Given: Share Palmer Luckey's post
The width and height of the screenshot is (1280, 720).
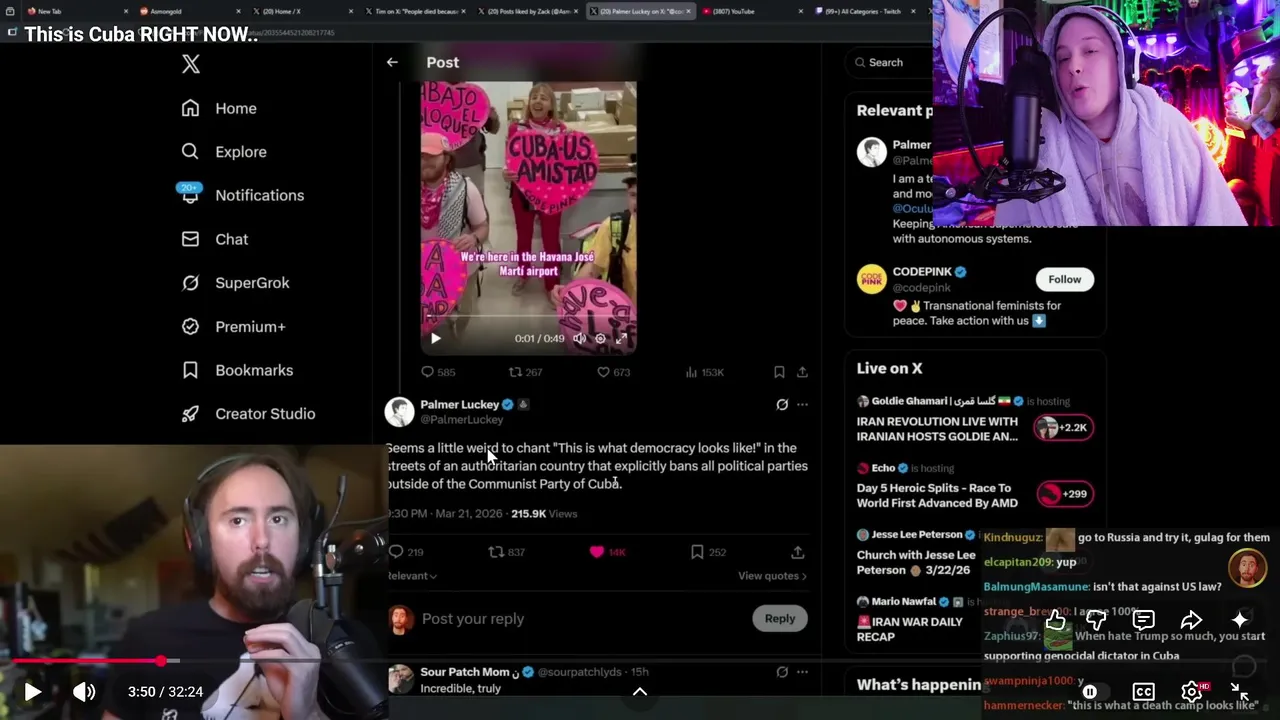Looking at the screenshot, I should [x=797, y=552].
